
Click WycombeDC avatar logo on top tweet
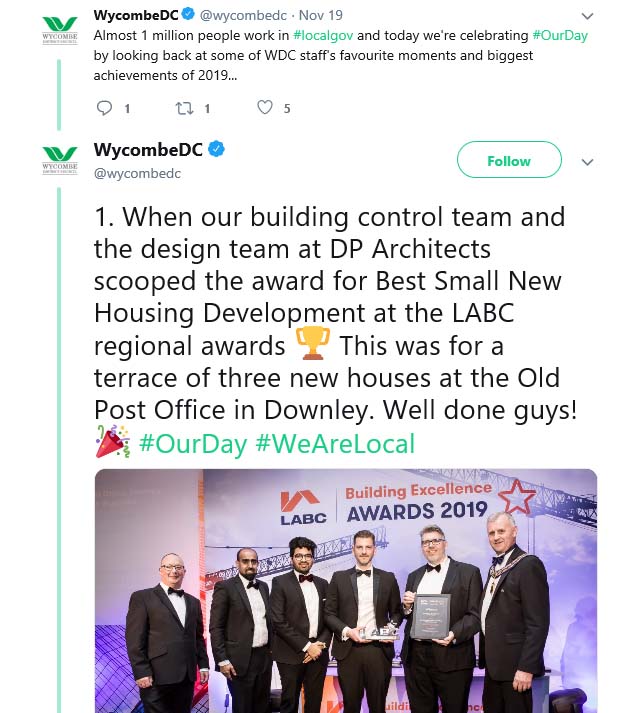(x=60, y=30)
